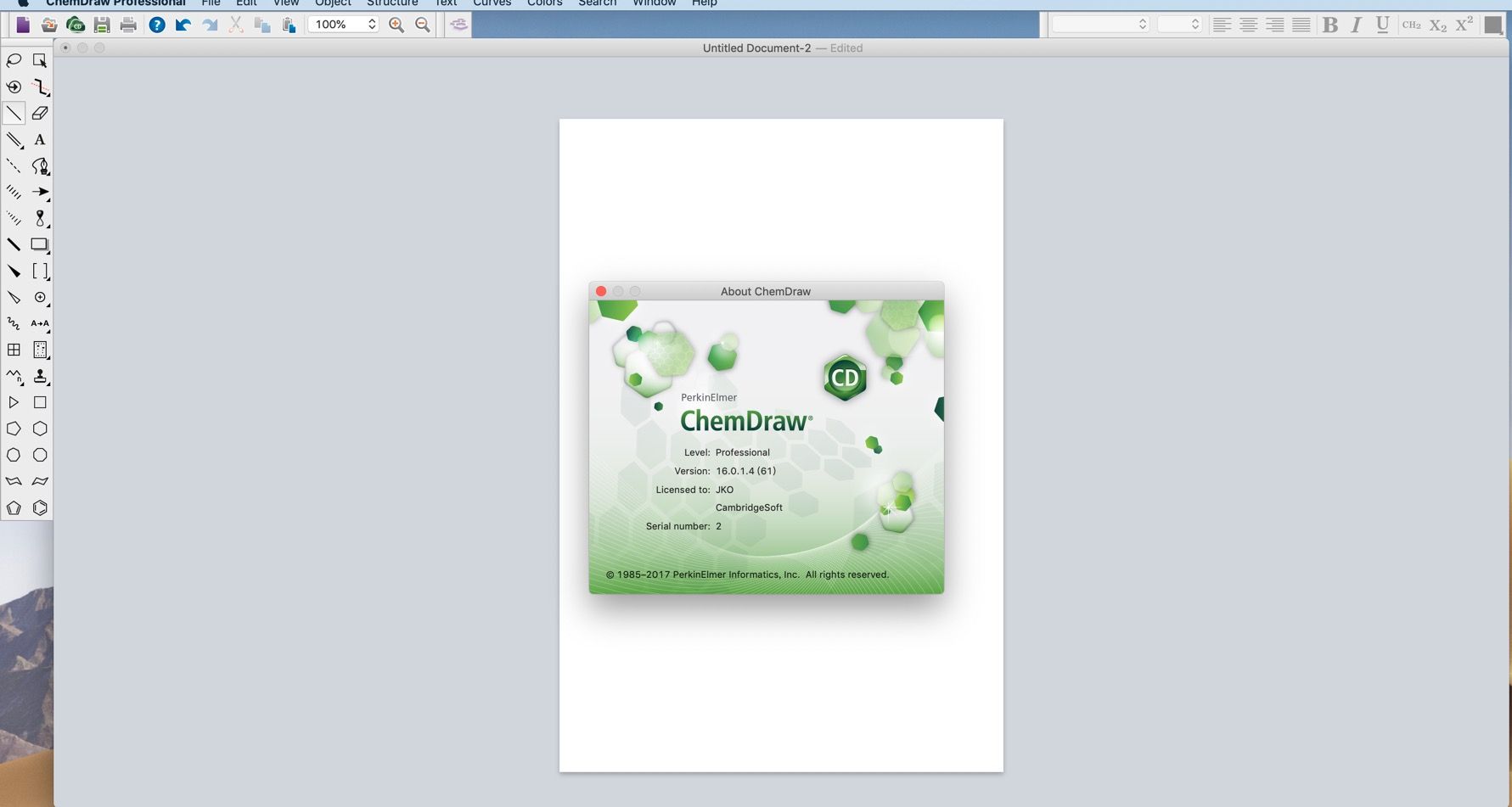Set right text alignment
This screenshot has height=807, width=1512.
click(1274, 25)
